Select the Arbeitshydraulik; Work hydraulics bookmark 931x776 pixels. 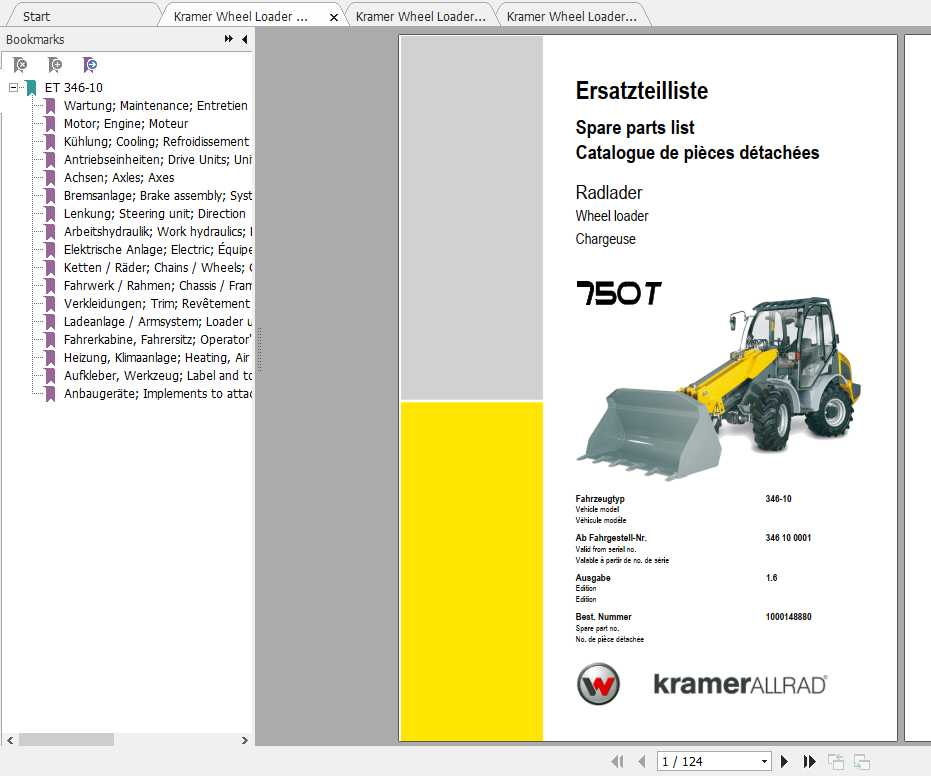[x=158, y=232]
